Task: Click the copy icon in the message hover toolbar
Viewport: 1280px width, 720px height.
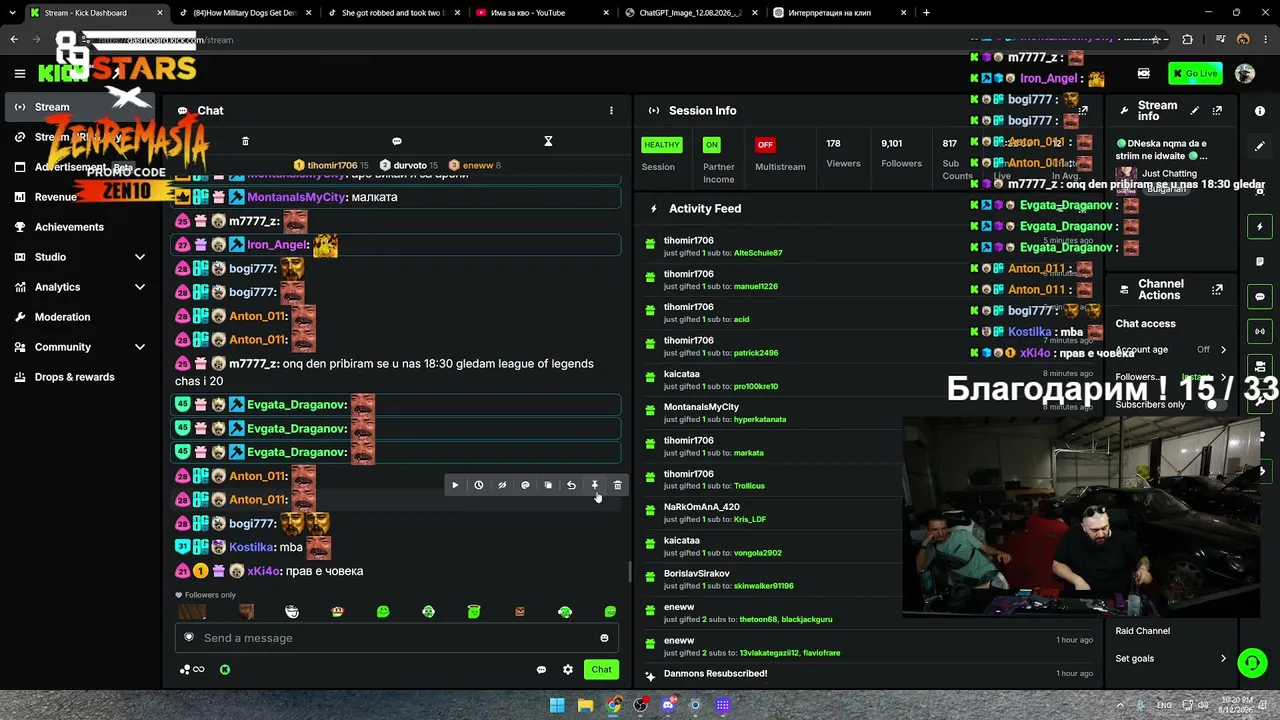Action: tap(548, 485)
